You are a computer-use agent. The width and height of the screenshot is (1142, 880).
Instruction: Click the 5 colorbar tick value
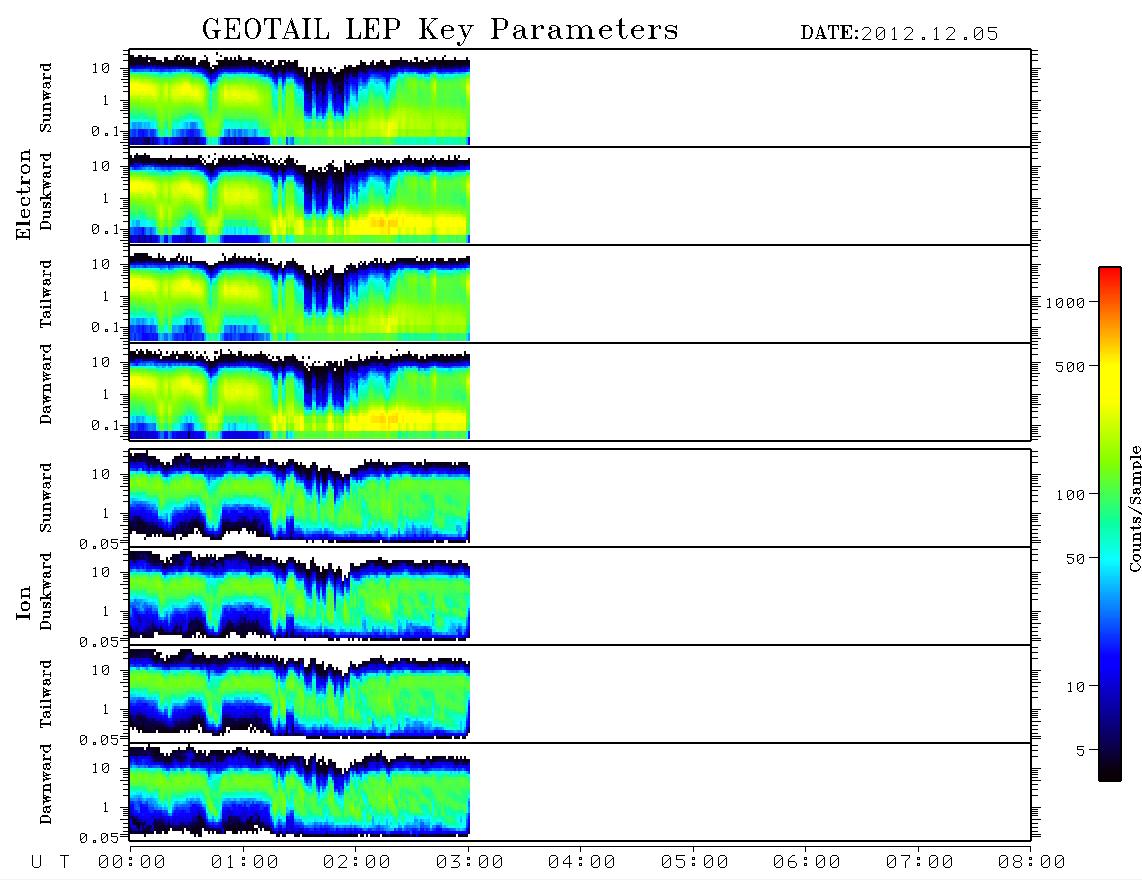pyautogui.click(x=1080, y=752)
